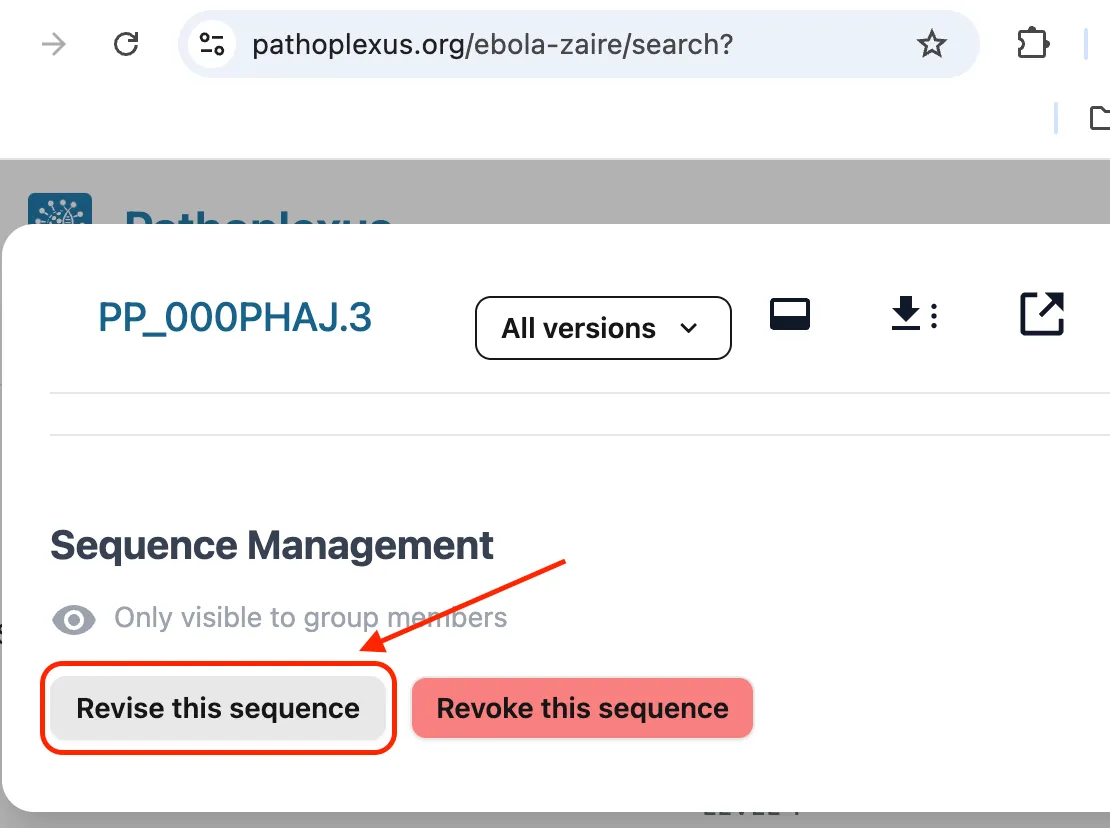Click the eye visibility icon
The width and height of the screenshot is (1110, 828).
(74, 620)
